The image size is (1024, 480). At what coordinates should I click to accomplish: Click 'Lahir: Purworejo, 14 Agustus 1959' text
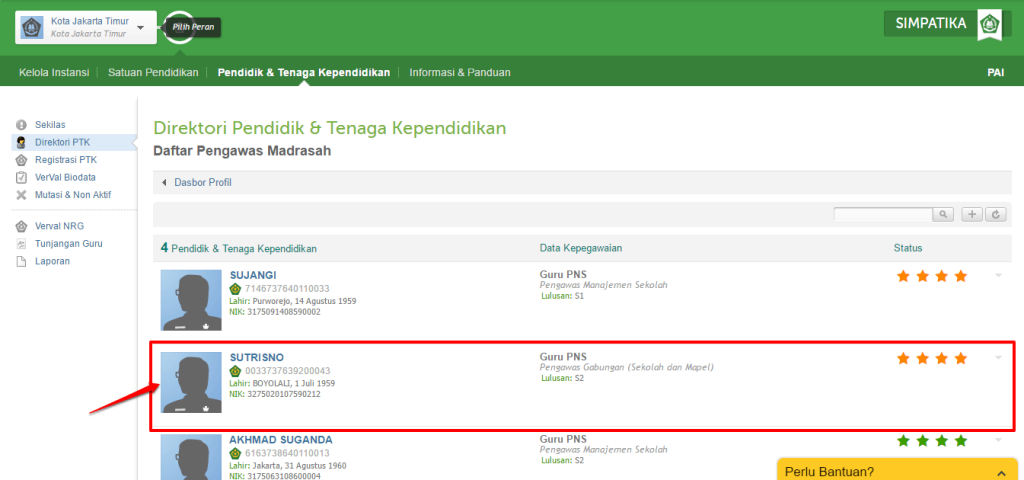click(293, 301)
